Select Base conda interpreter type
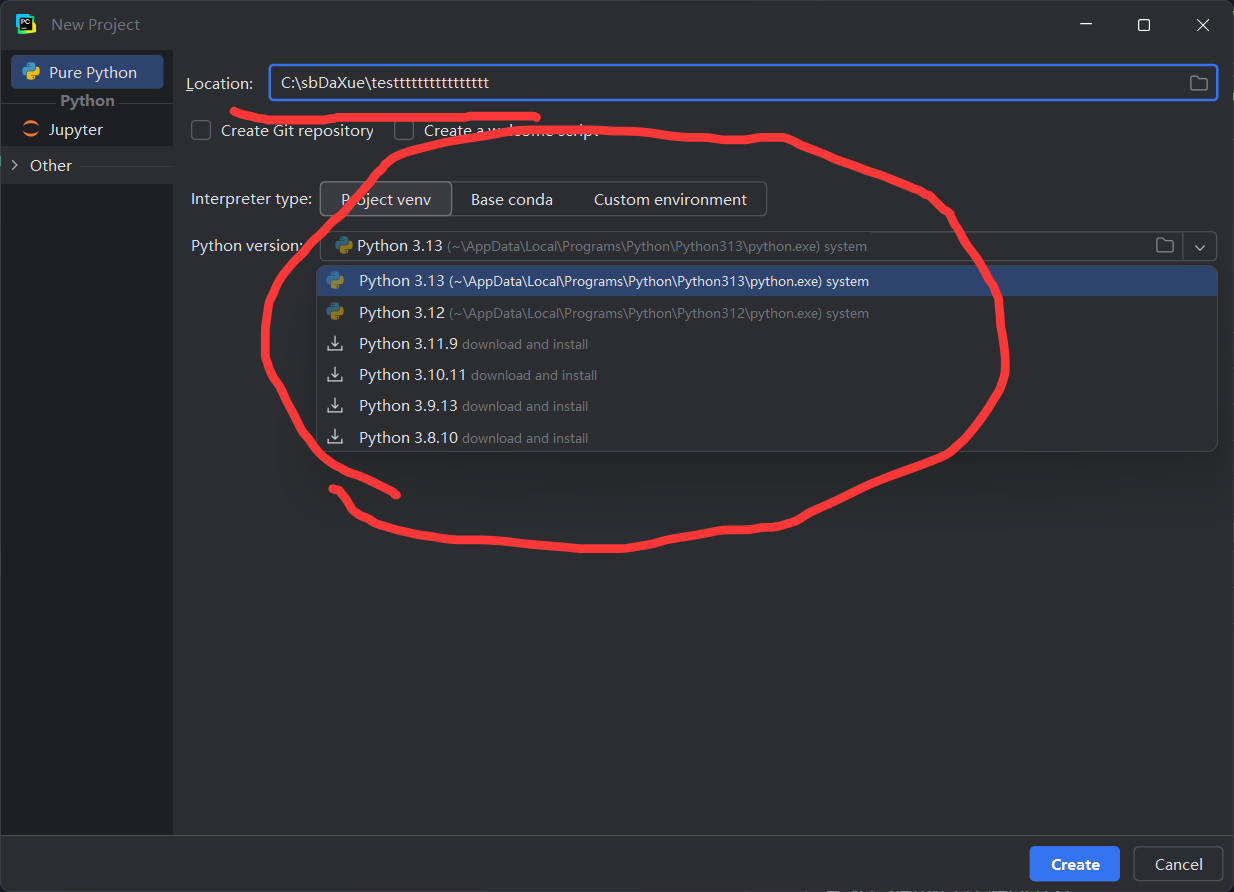1234x892 pixels. point(511,199)
